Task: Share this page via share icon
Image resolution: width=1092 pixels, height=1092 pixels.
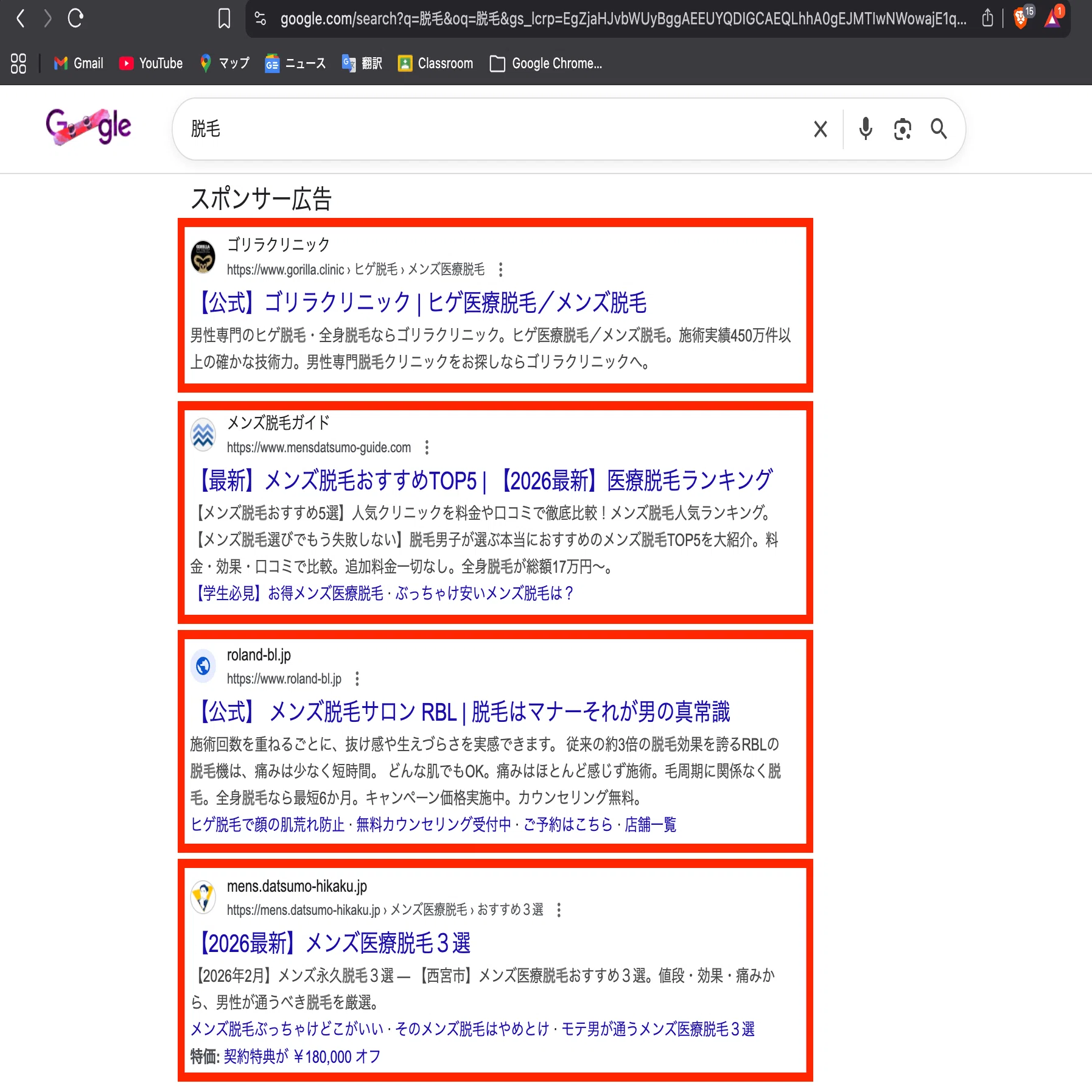Action: click(987, 18)
